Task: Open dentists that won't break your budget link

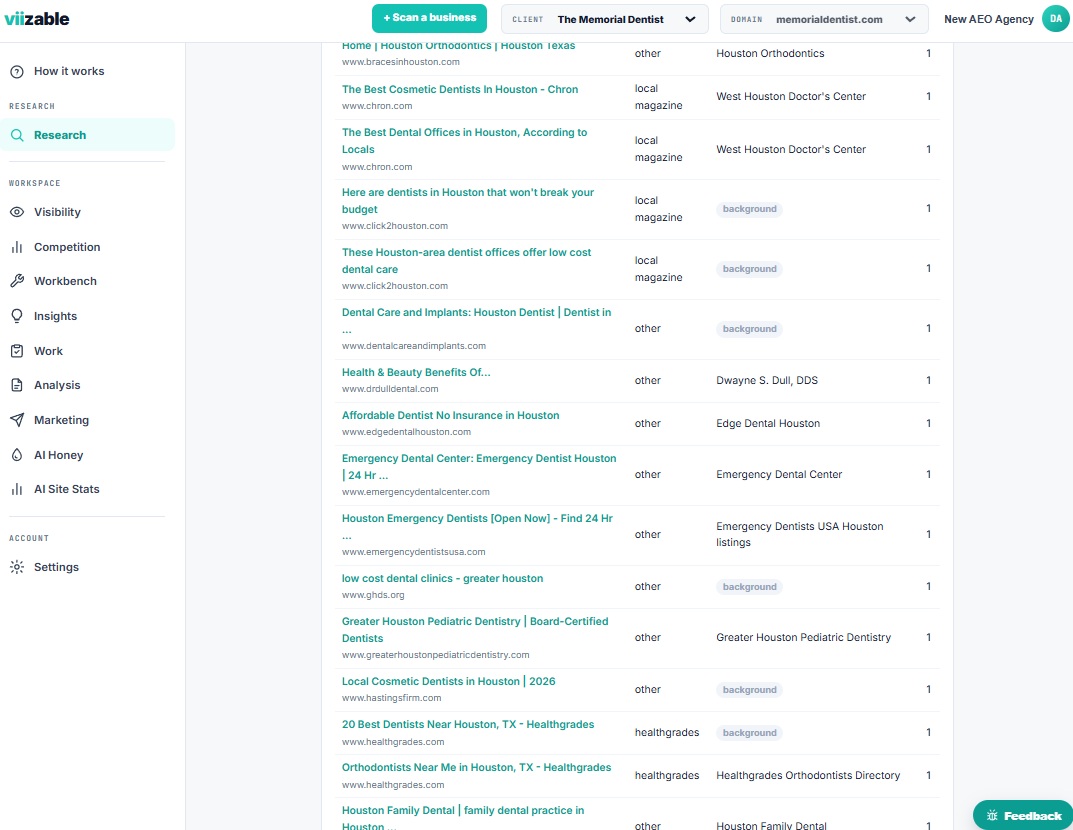Action: click(468, 200)
